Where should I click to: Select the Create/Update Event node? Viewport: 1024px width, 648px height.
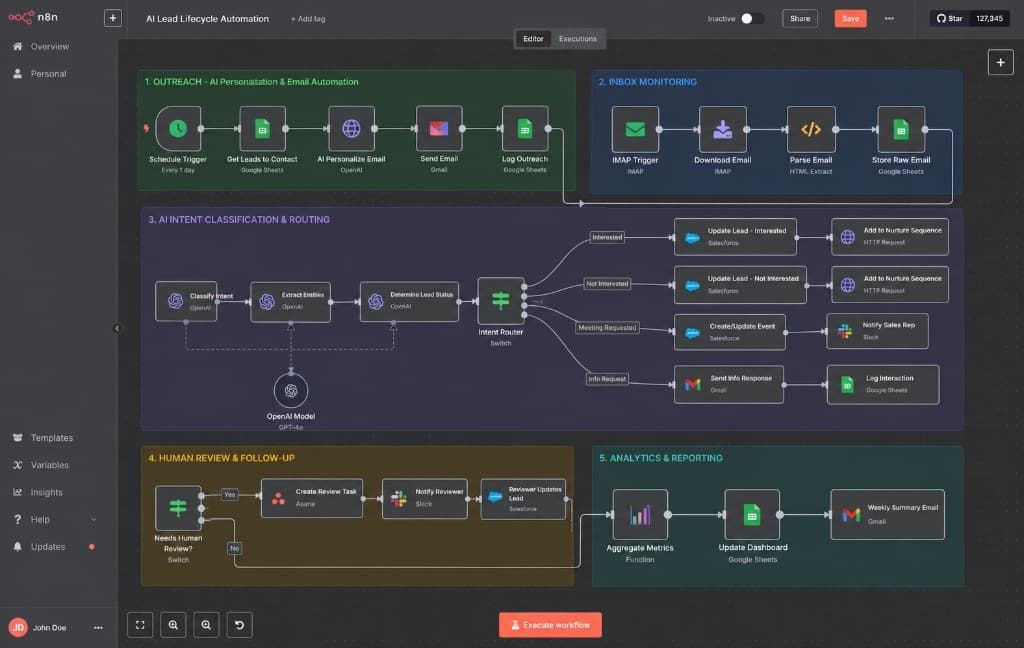pos(729,332)
